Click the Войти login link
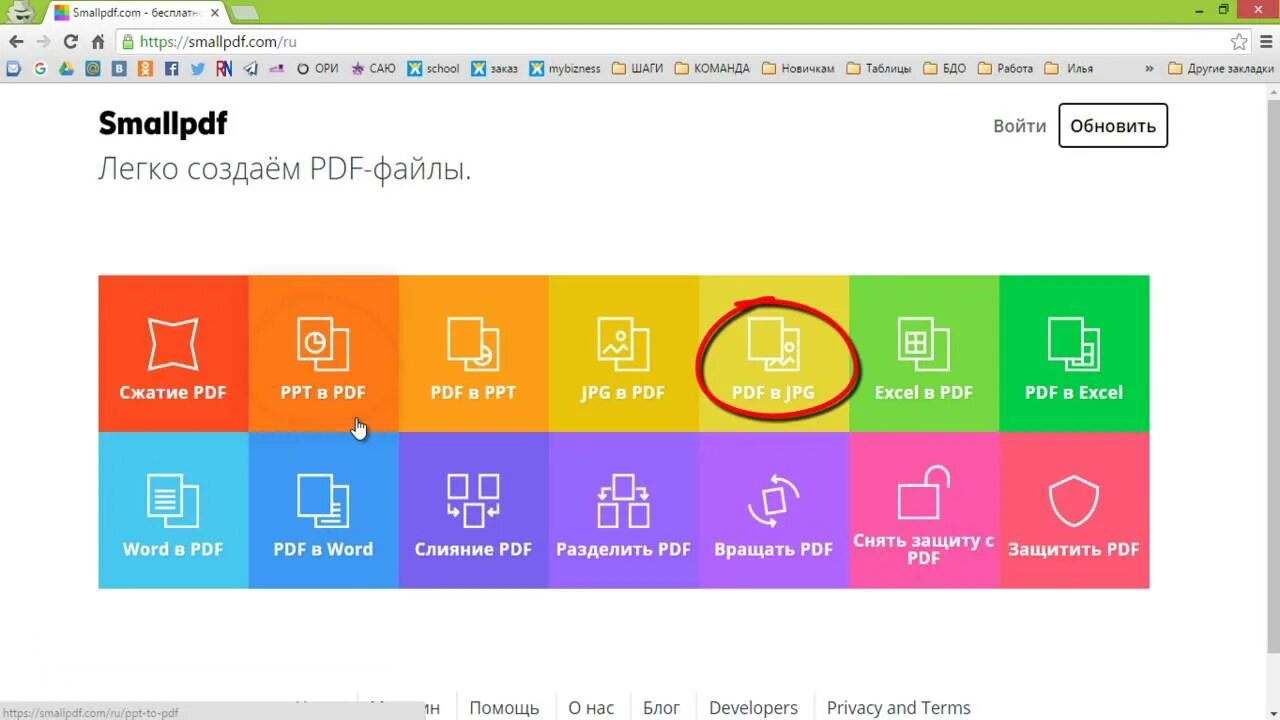 tap(1019, 126)
